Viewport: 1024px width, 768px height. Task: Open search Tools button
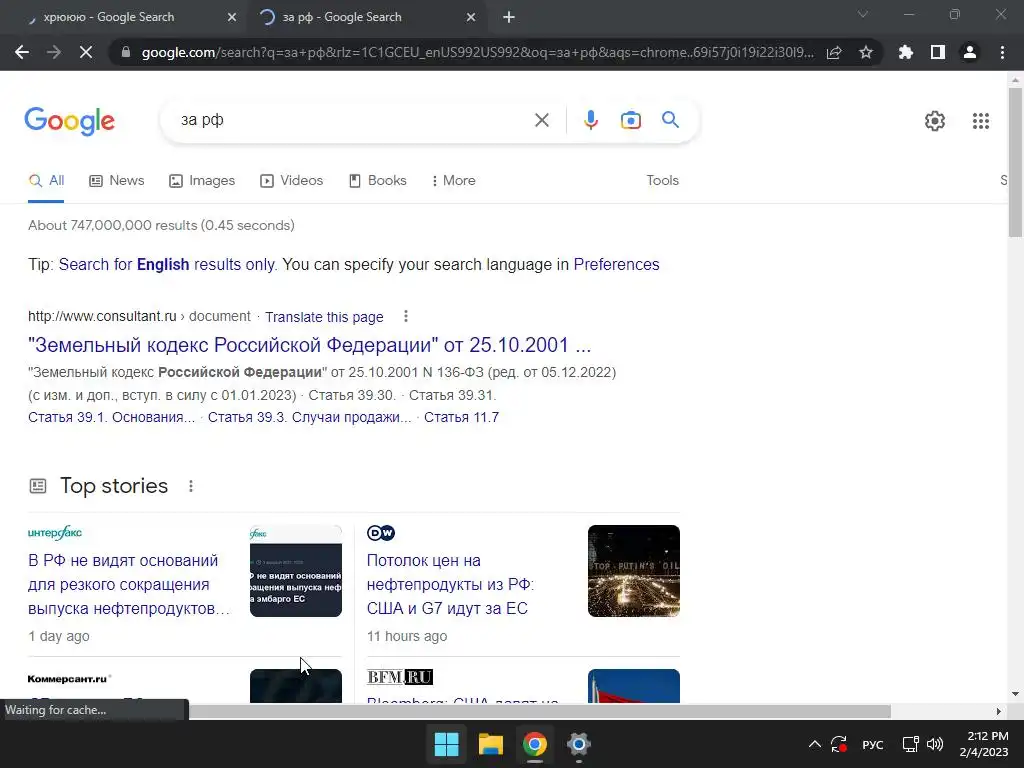[662, 180]
